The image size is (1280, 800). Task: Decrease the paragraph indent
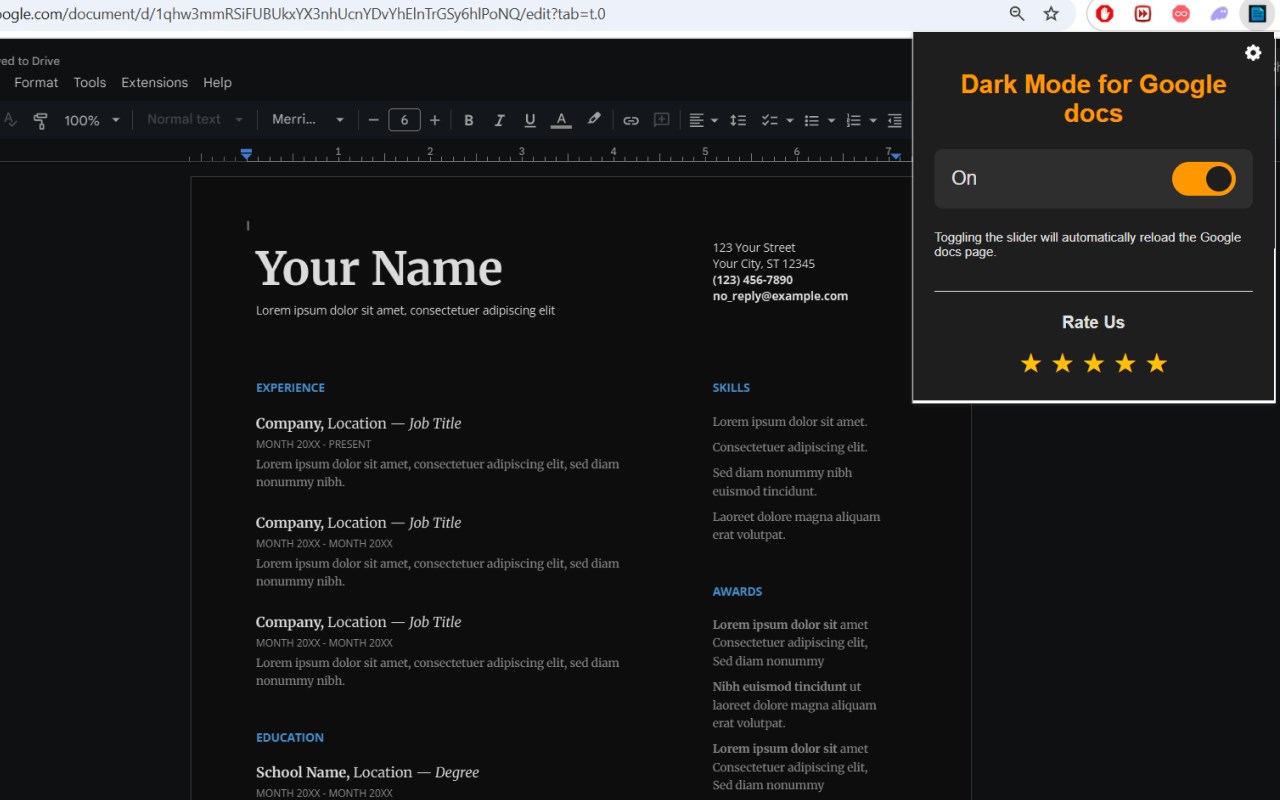click(894, 120)
